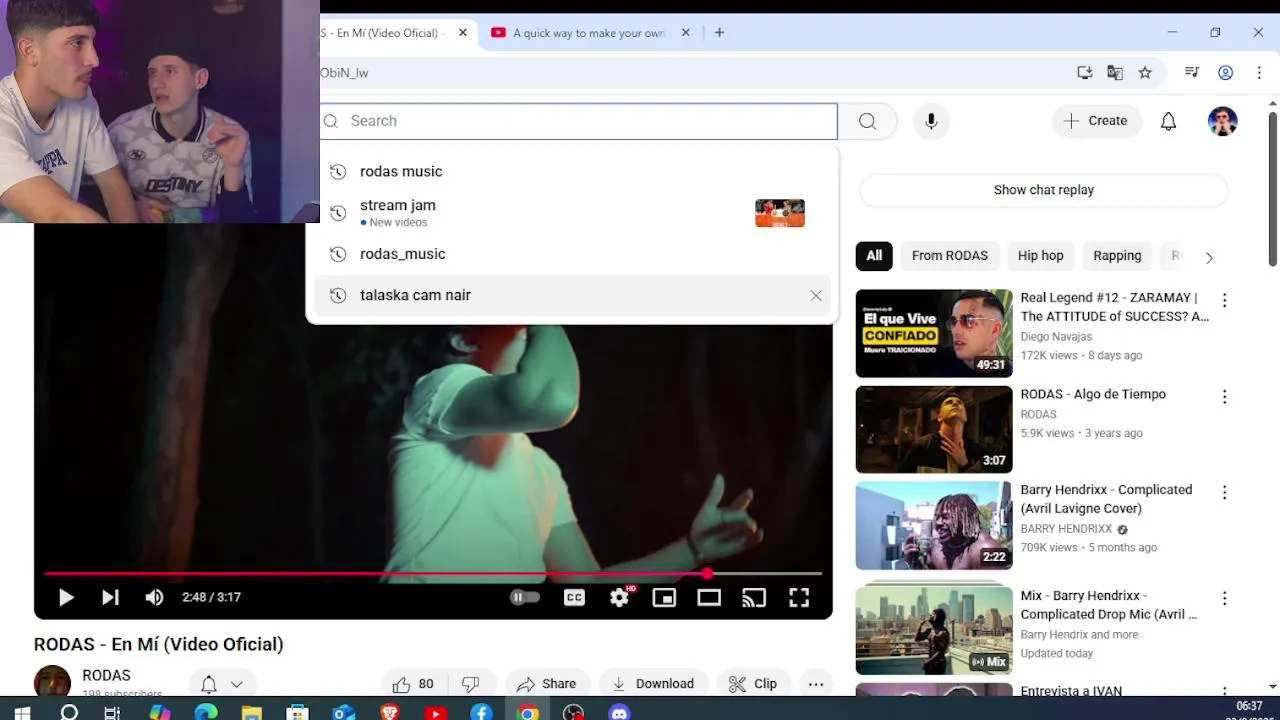Click Show chat replay

click(1043, 190)
